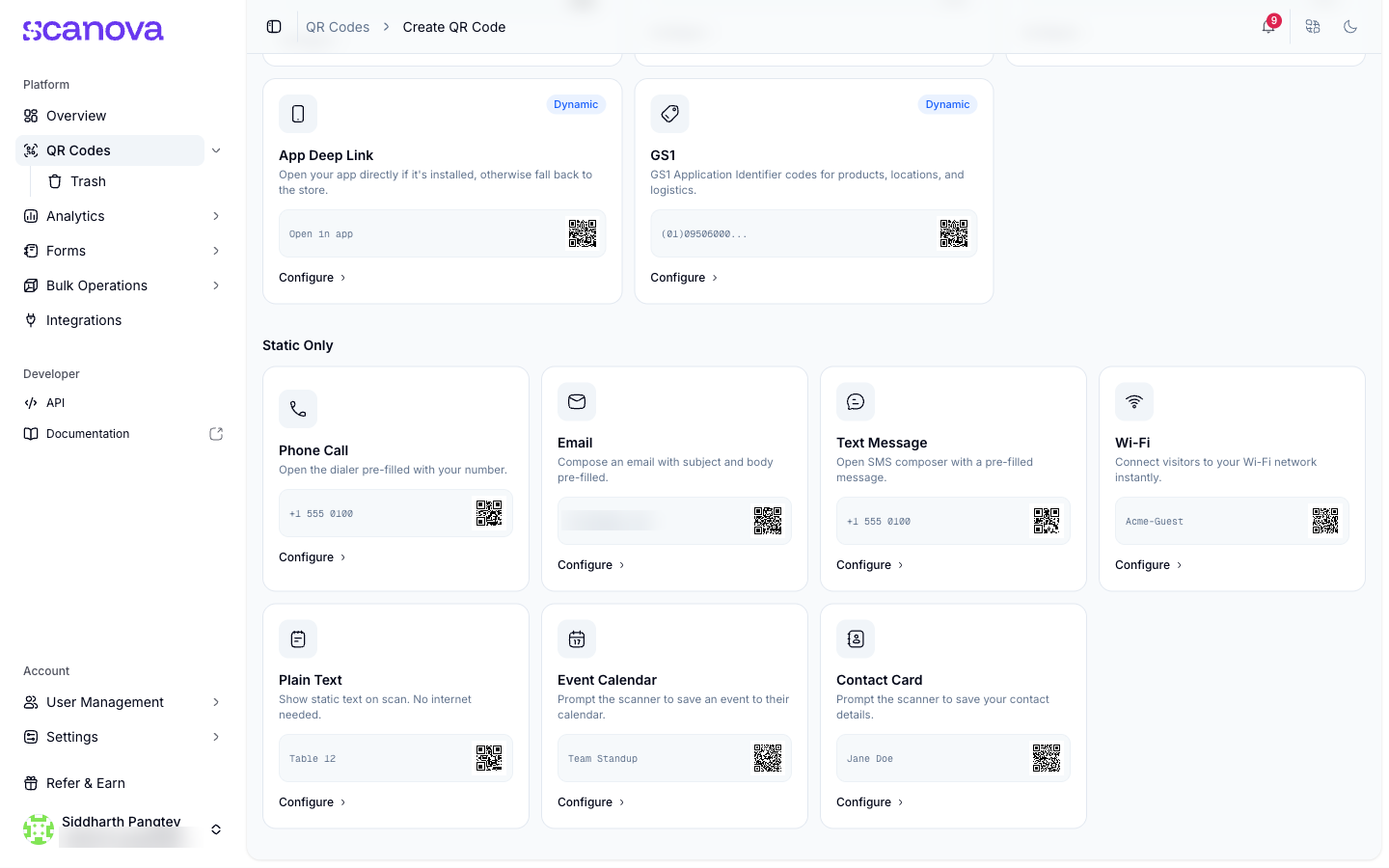Viewport: 1389px width, 868px height.
Task: Click the Phone Call handset icon
Action: click(298, 409)
